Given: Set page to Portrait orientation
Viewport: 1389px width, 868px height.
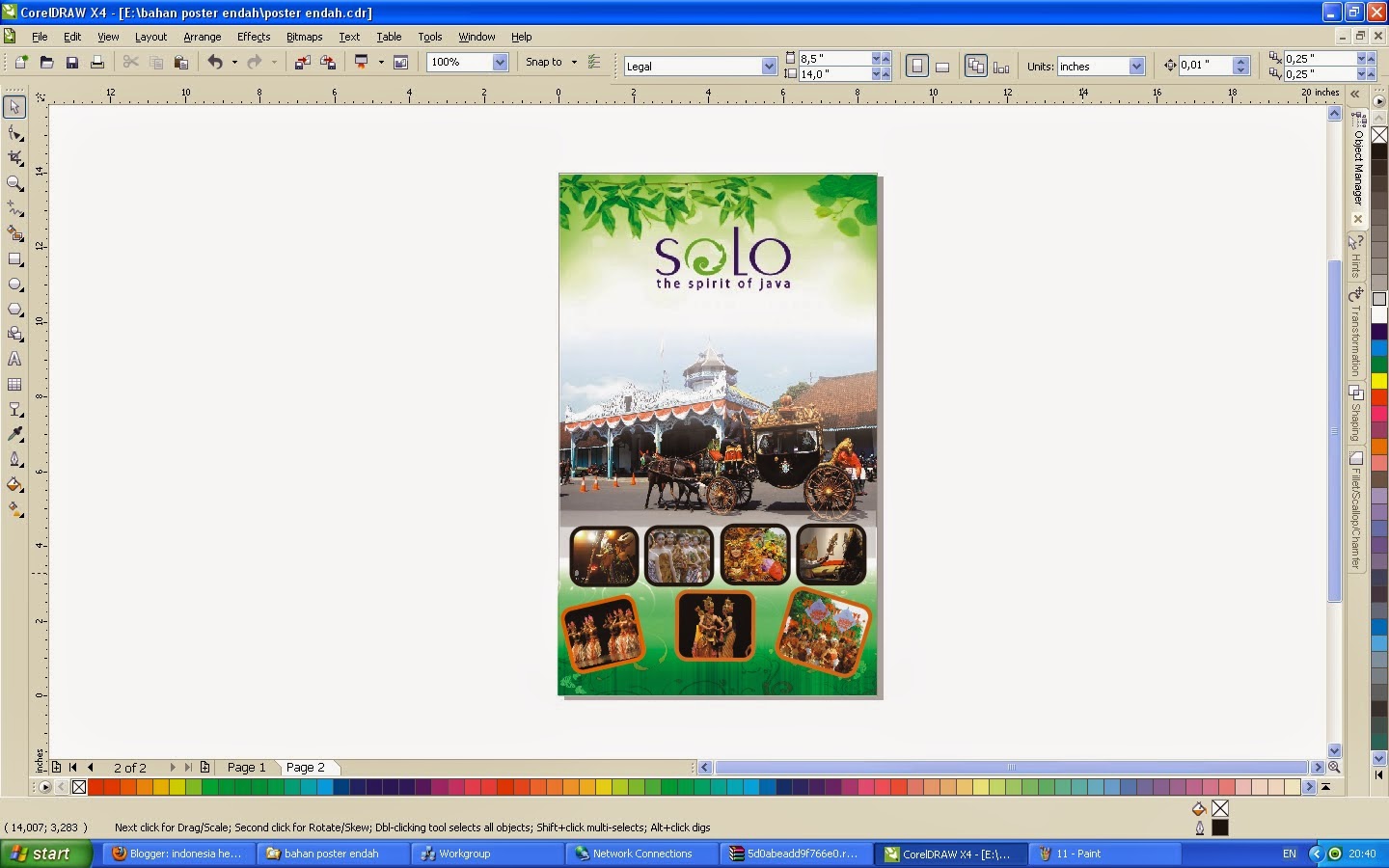Looking at the screenshot, I should coord(917,66).
